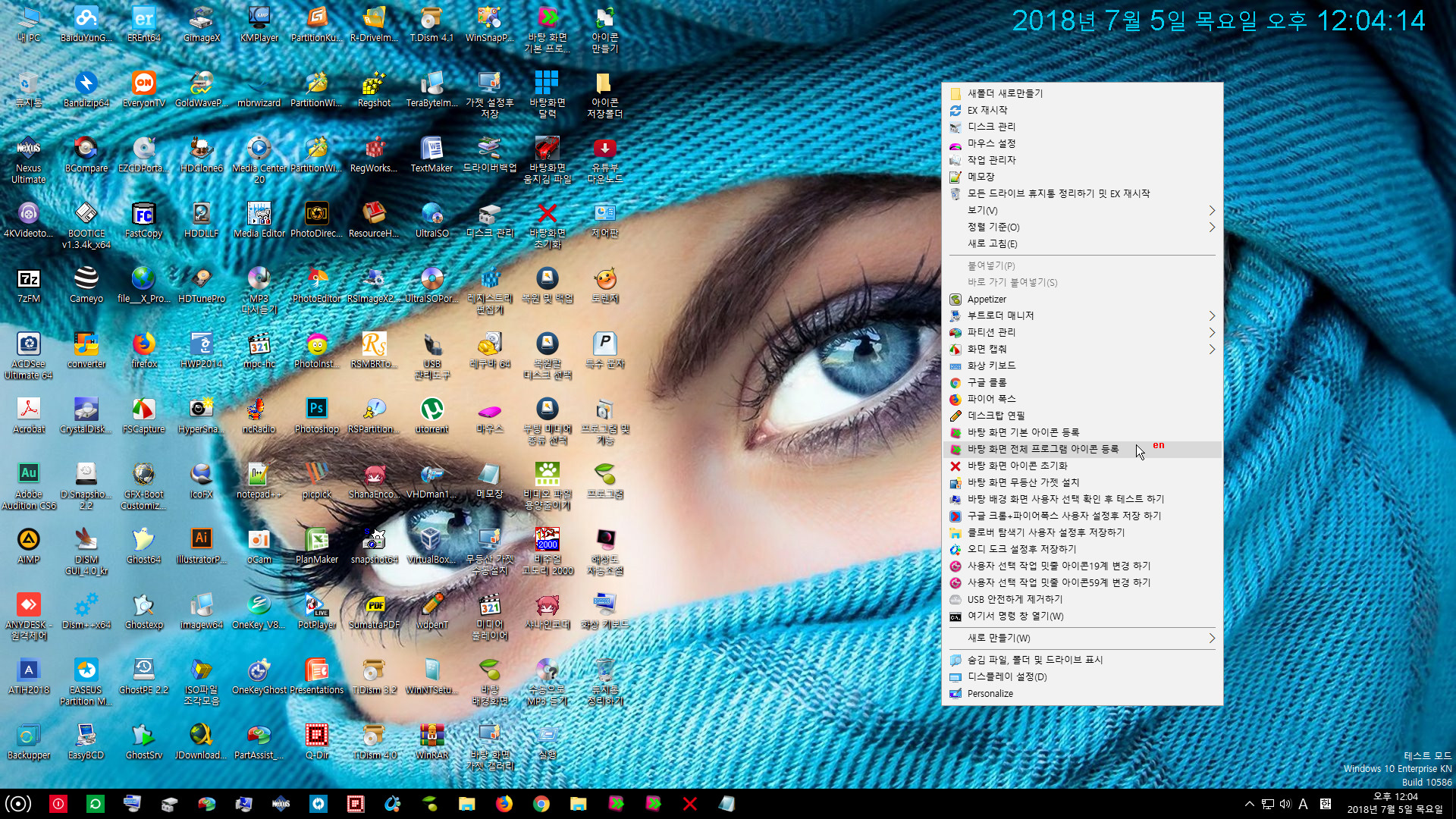The image size is (1456, 819).
Task: Launch notepad++ desktop shortcut
Action: coord(259,481)
